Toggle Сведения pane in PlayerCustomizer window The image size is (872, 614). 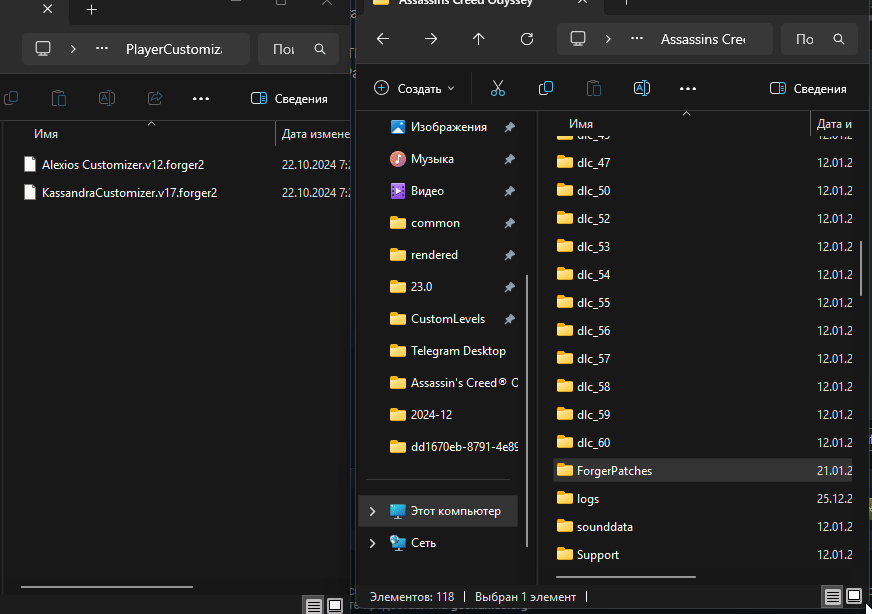pyautogui.click(x=289, y=98)
